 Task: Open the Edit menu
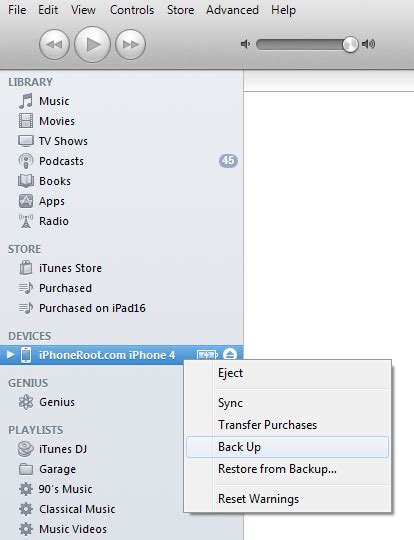point(48,10)
